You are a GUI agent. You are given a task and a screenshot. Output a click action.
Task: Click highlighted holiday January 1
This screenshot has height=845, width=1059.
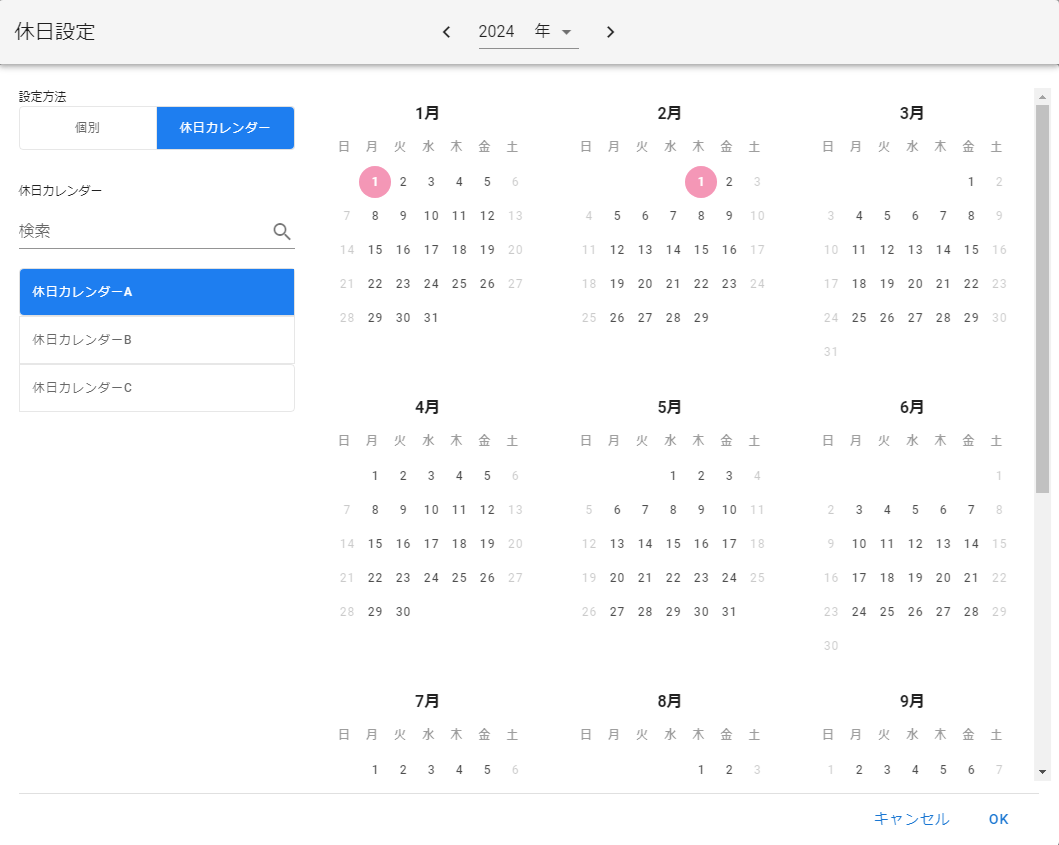tap(375, 182)
